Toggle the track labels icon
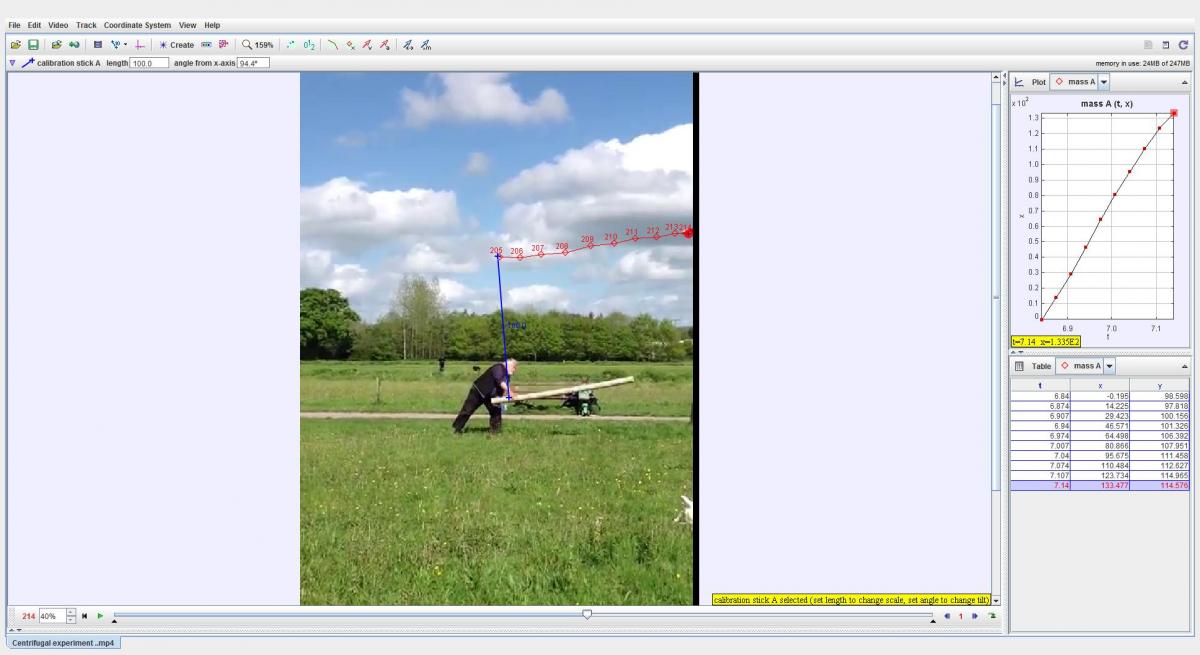 click(x=310, y=45)
